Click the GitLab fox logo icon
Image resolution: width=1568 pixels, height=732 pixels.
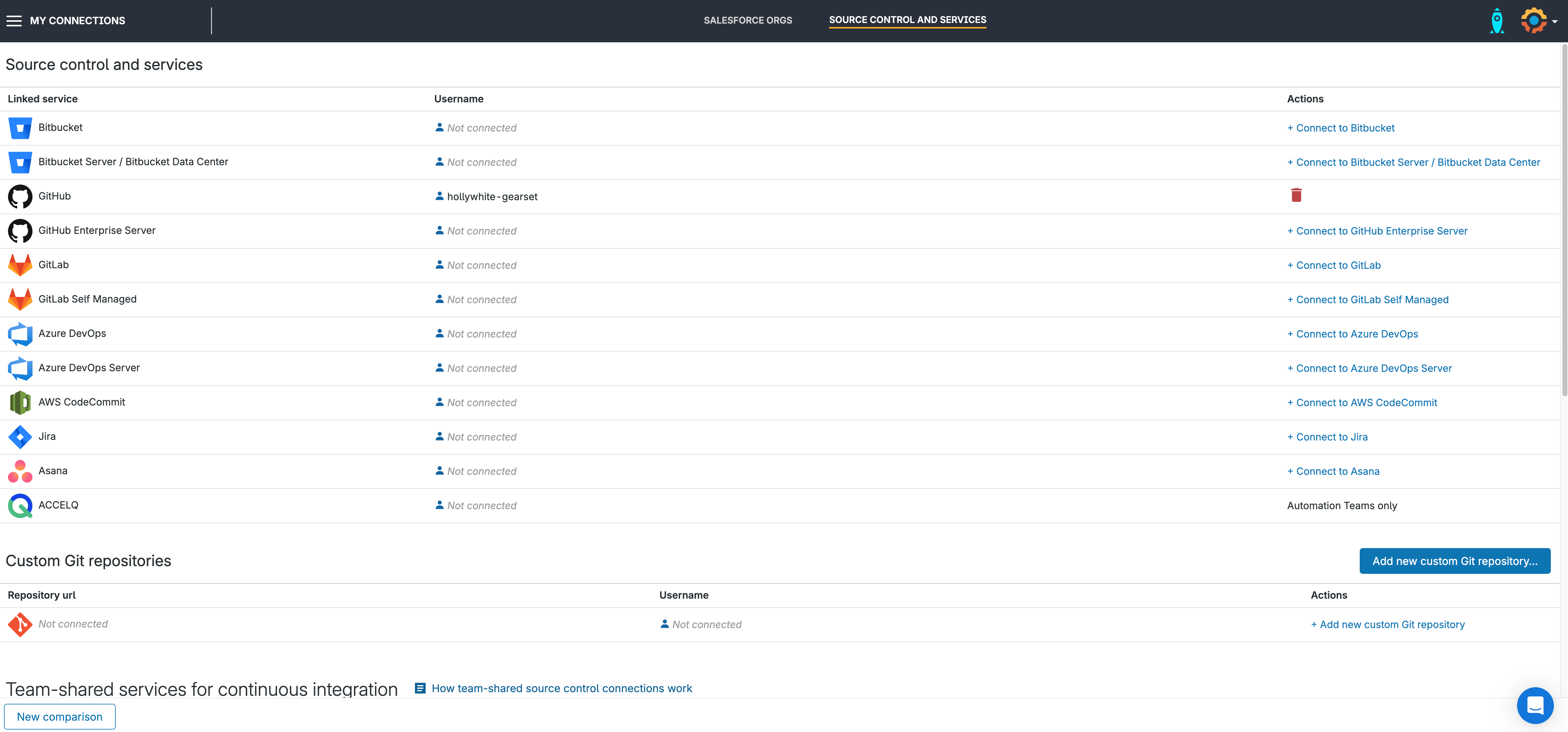(20, 265)
